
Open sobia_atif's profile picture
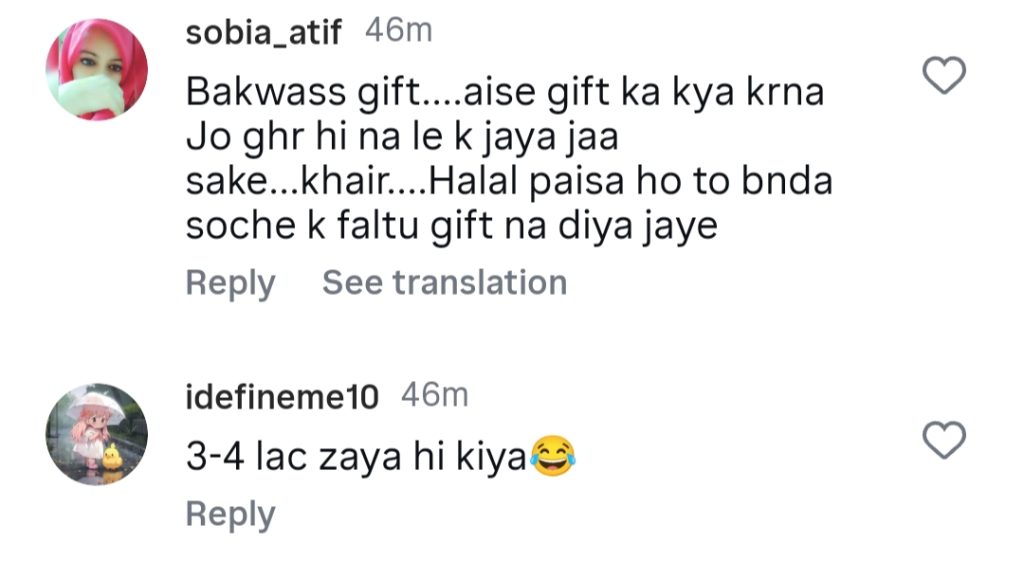[x=97, y=70]
